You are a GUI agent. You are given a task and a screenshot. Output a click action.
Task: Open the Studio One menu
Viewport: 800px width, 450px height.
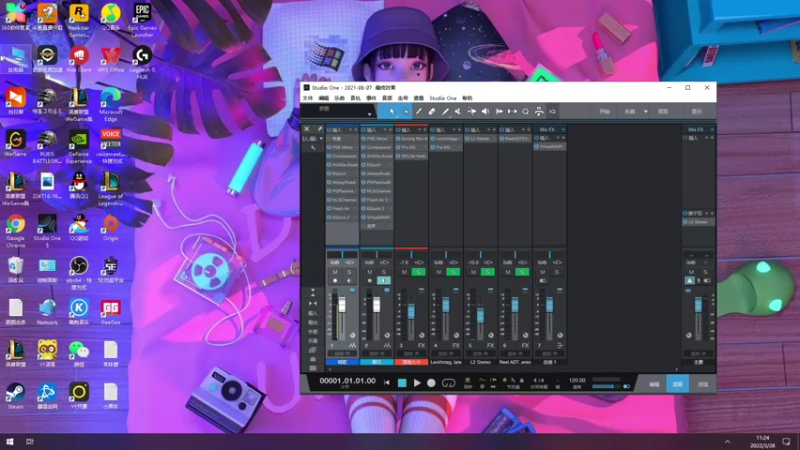[443, 98]
